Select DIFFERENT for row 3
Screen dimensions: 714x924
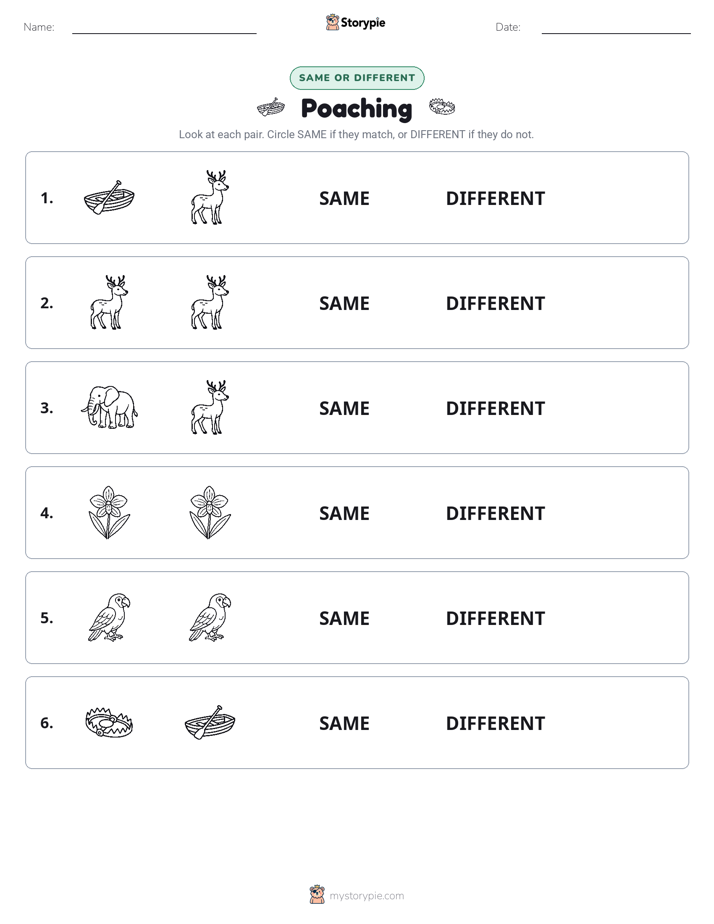click(495, 408)
